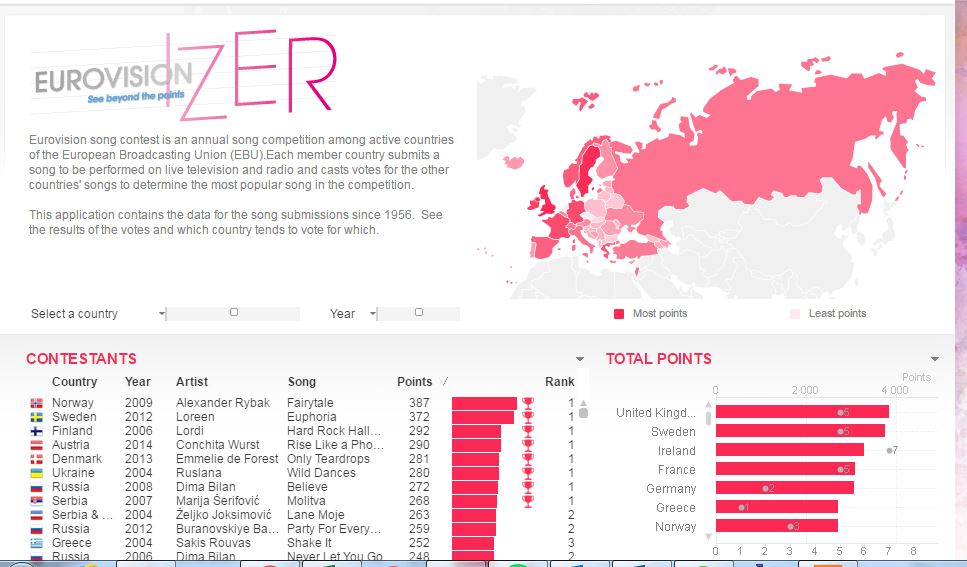Viewport: 967px width, 567px height.
Task: Select the Most points legend label
Action: point(660,313)
